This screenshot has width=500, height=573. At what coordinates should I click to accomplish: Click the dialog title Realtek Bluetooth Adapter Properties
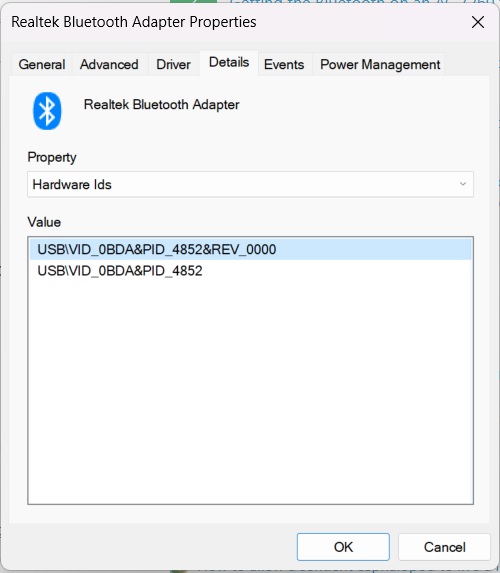[x=134, y=22]
